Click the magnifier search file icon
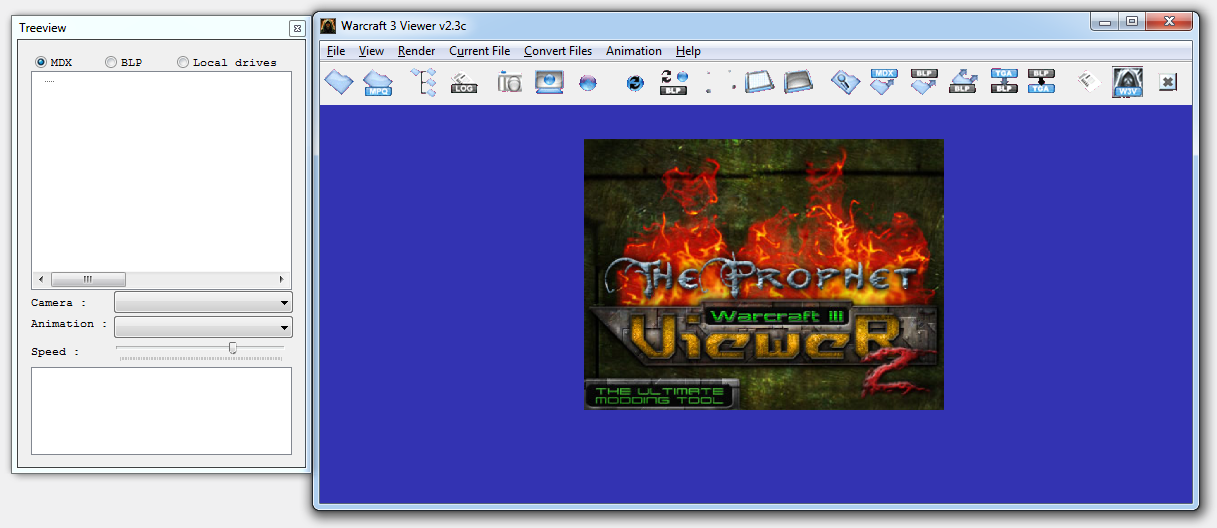The image size is (1217, 528). 845,82
